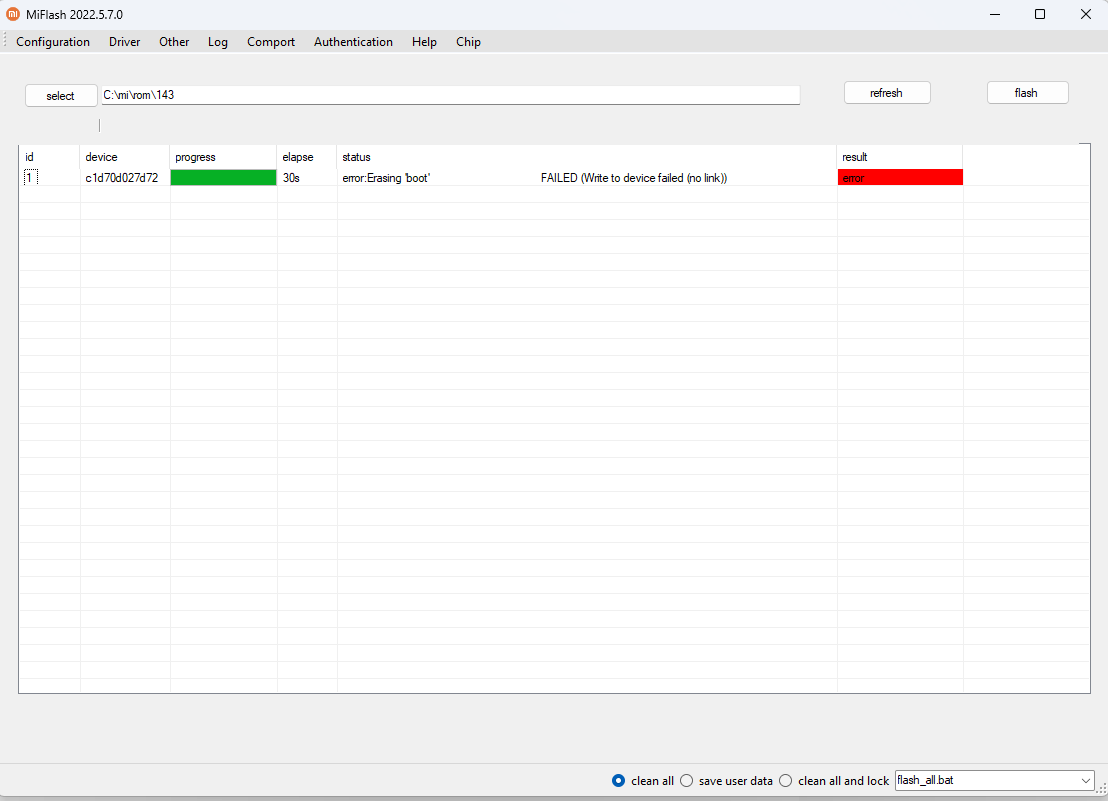Click the ROM path input field
This screenshot has width=1108, height=801.
(450, 95)
